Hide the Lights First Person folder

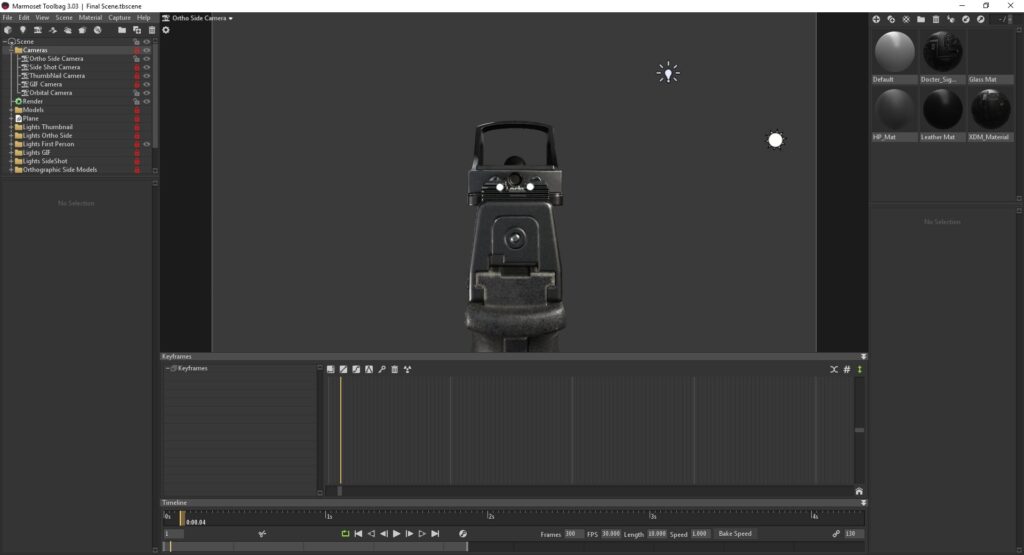(x=146, y=144)
